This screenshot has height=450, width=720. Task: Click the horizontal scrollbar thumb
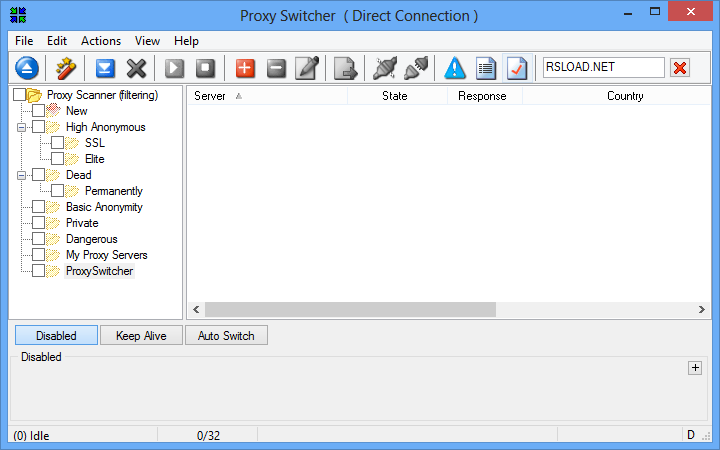[350, 309]
